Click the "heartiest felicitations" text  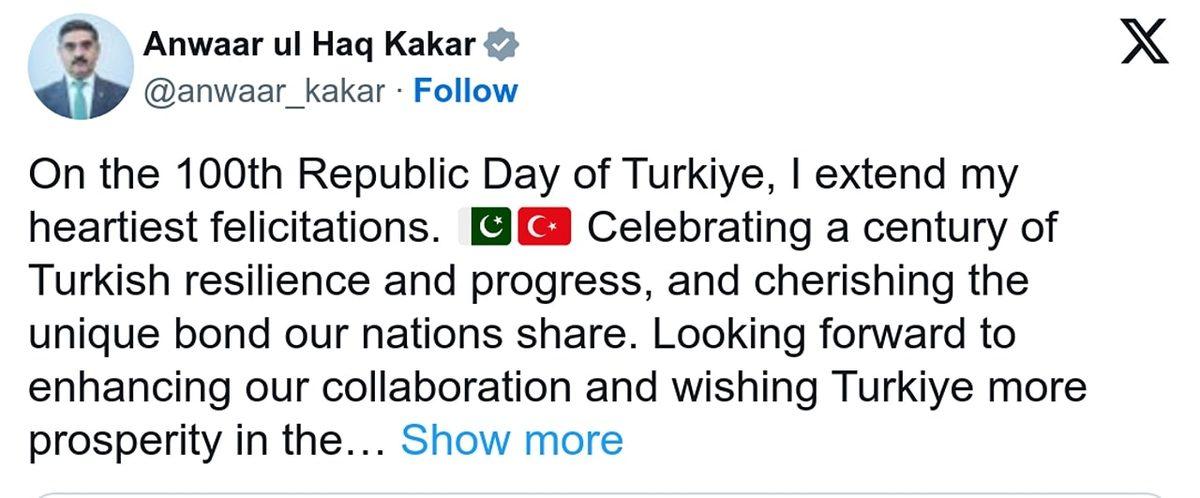click(x=232, y=229)
